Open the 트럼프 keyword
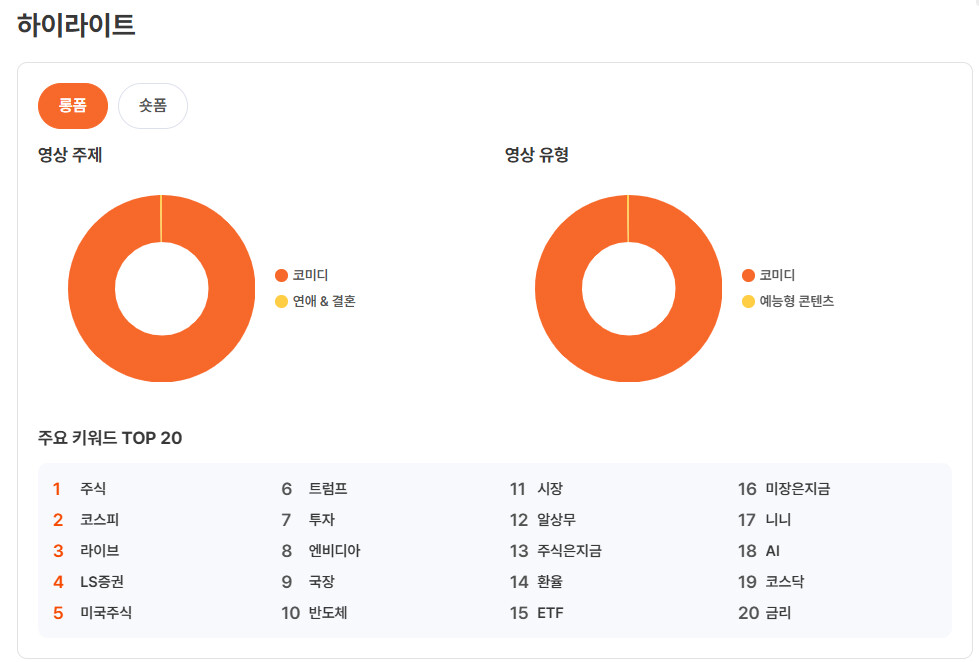This screenshot has height=662, width=979. click(328, 488)
